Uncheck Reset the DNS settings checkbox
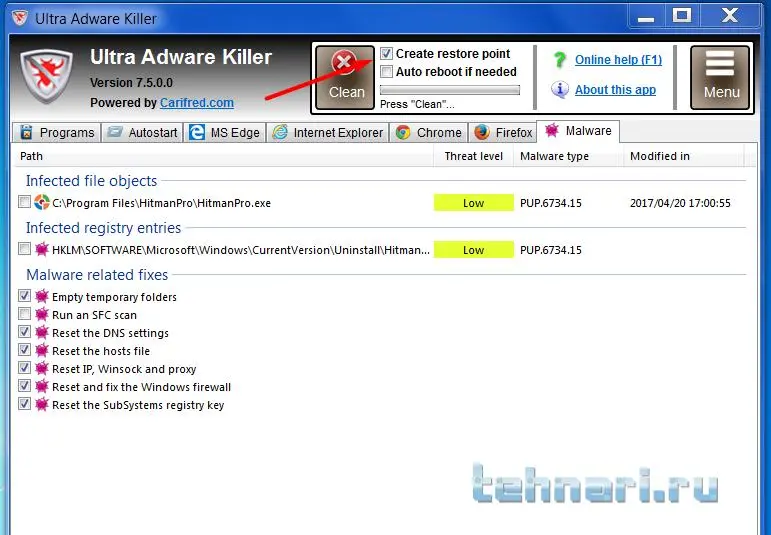Image resolution: width=771 pixels, height=535 pixels. click(24, 332)
